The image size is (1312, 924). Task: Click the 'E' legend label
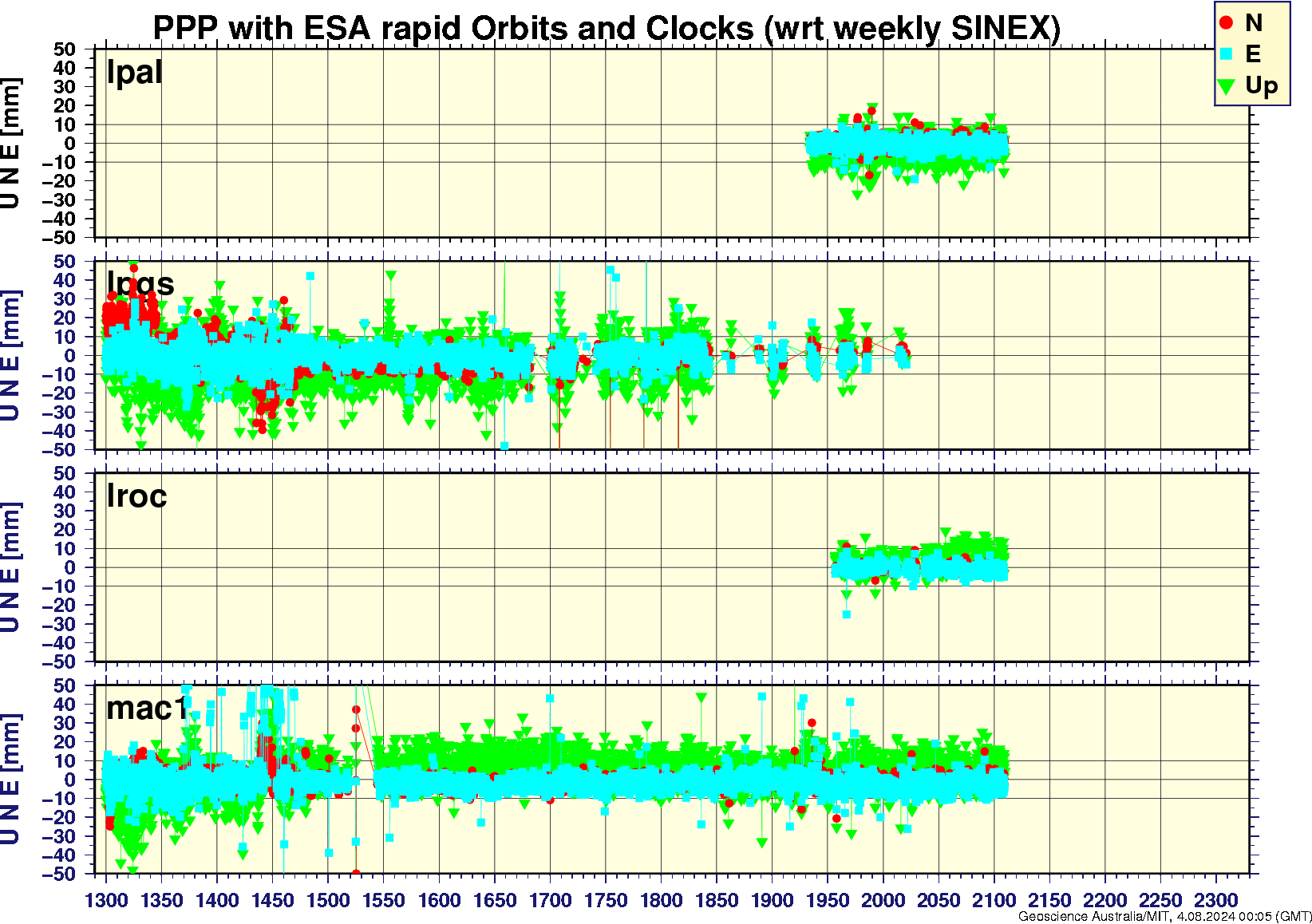(x=1253, y=53)
